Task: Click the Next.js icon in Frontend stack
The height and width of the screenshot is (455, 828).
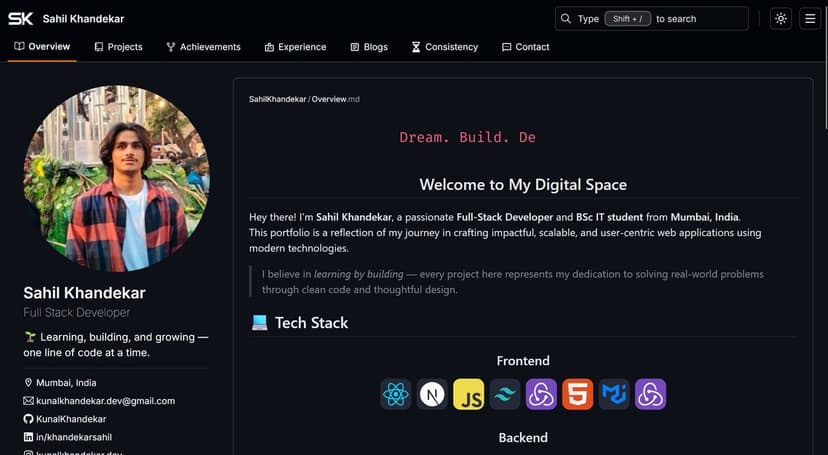Action: coord(432,394)
